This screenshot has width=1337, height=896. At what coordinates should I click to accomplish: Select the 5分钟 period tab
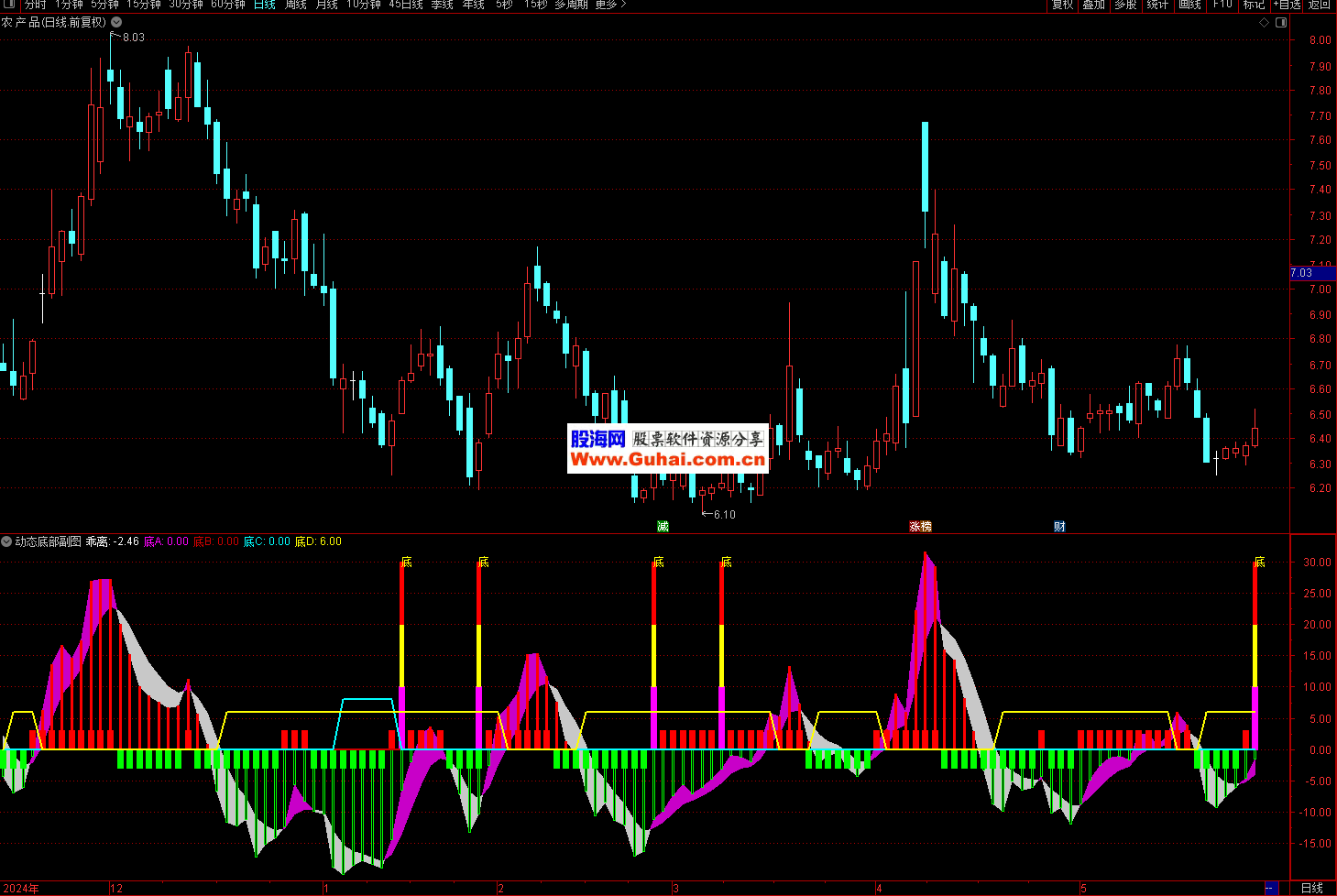pos(105,5)
